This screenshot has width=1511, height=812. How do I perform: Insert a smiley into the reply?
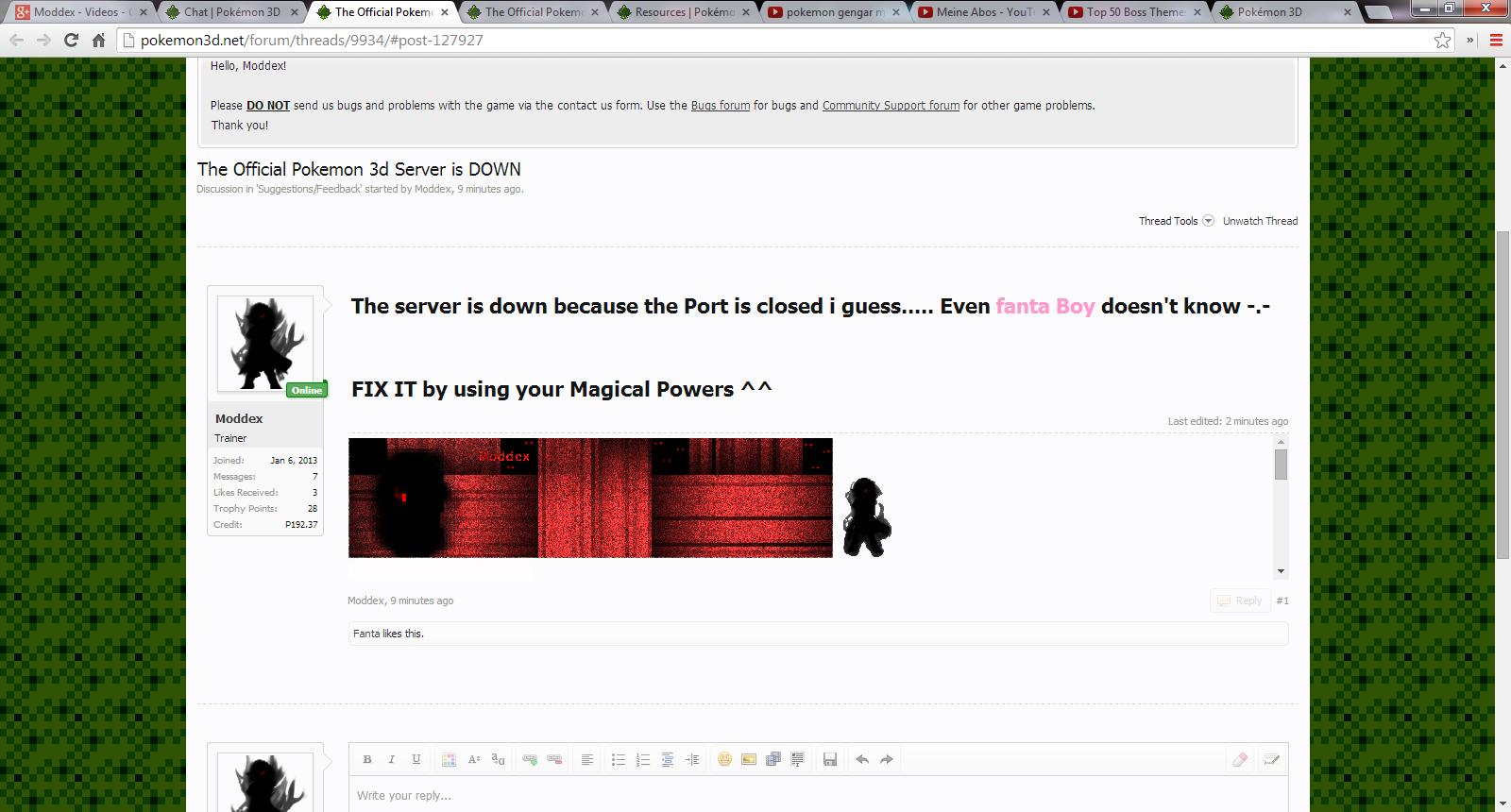[x=724, y=759]
